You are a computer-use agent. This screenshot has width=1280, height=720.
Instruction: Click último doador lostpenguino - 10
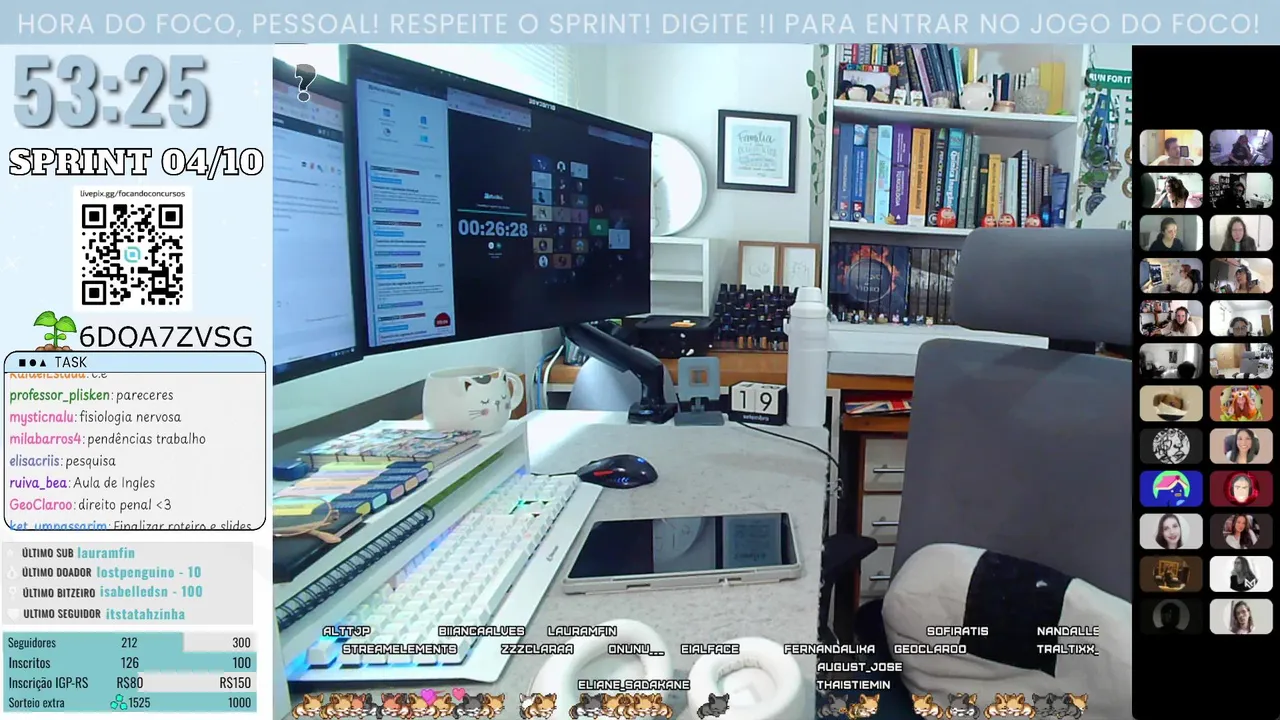pyautogui.click(x=149, y=573)
